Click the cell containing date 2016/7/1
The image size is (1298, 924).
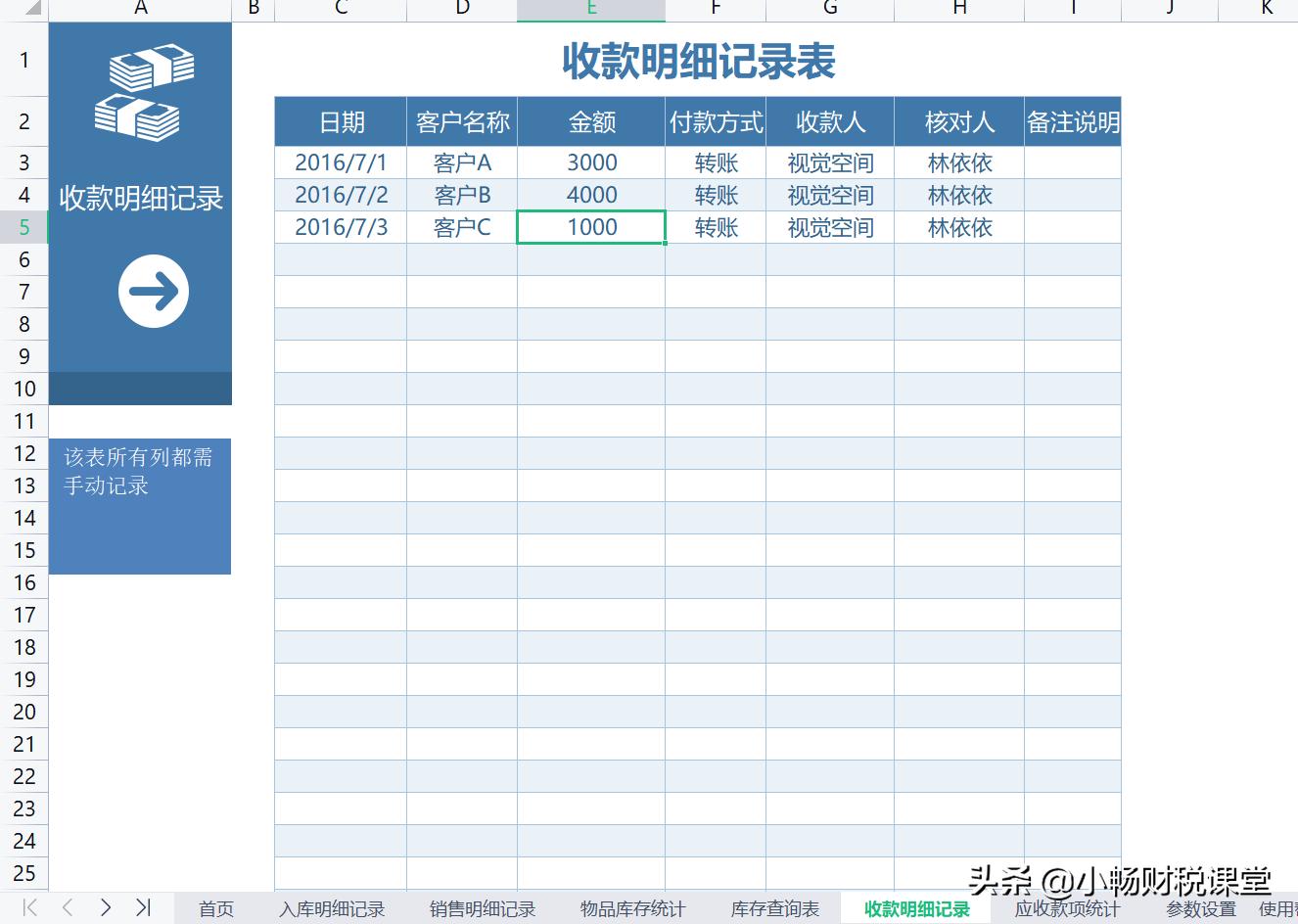[340, 162]
